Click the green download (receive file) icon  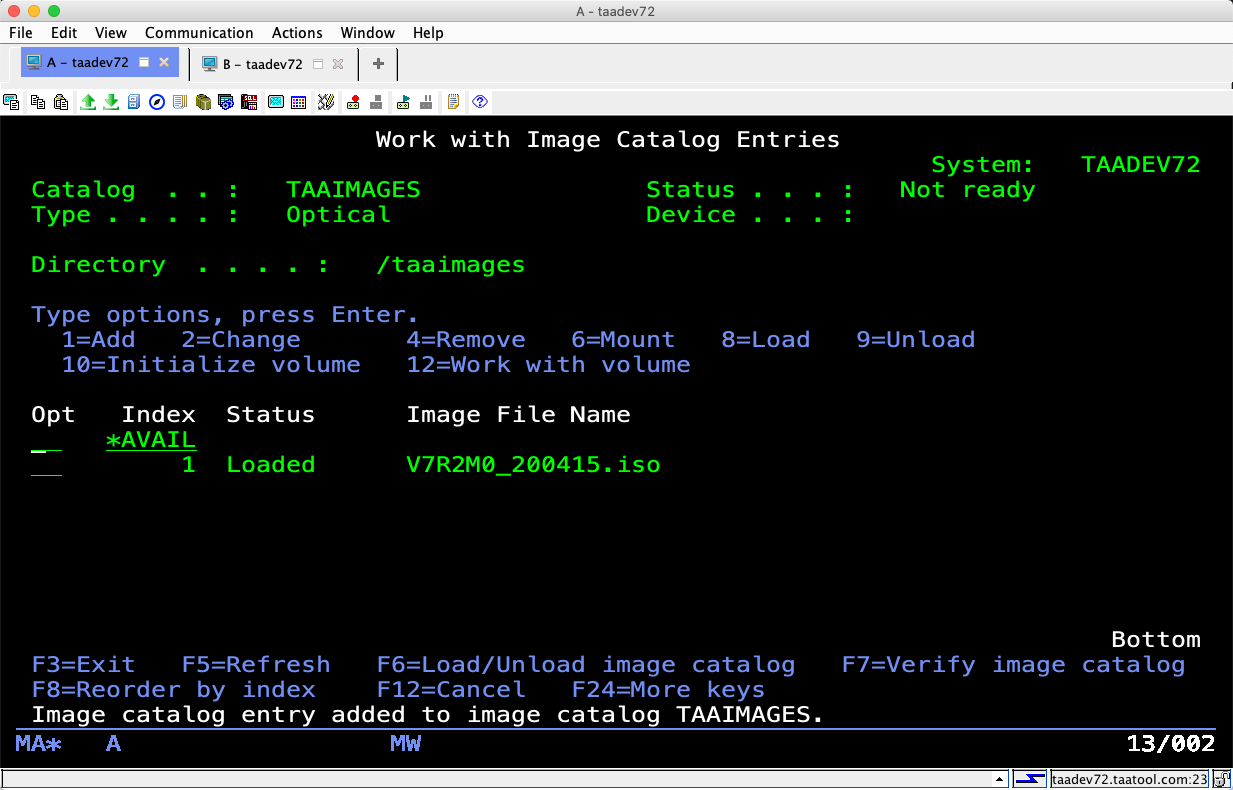click(x=111, y=101)
